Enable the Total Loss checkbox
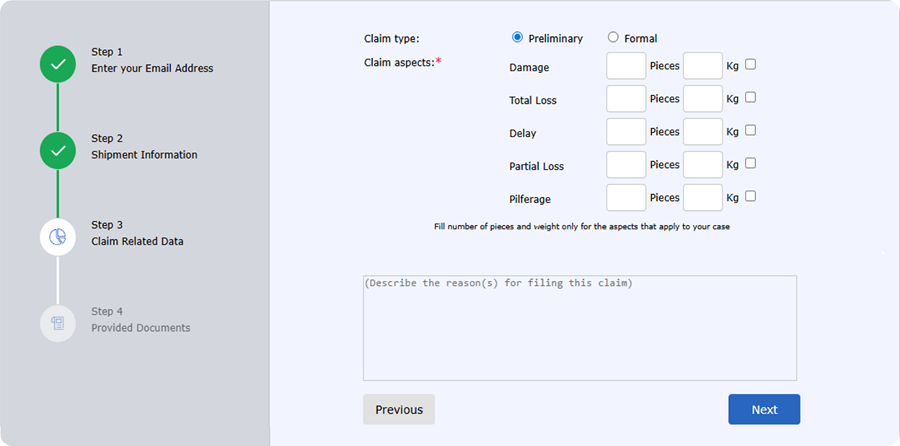The width and height of the screenshot is (900, 446). (750, 98)
